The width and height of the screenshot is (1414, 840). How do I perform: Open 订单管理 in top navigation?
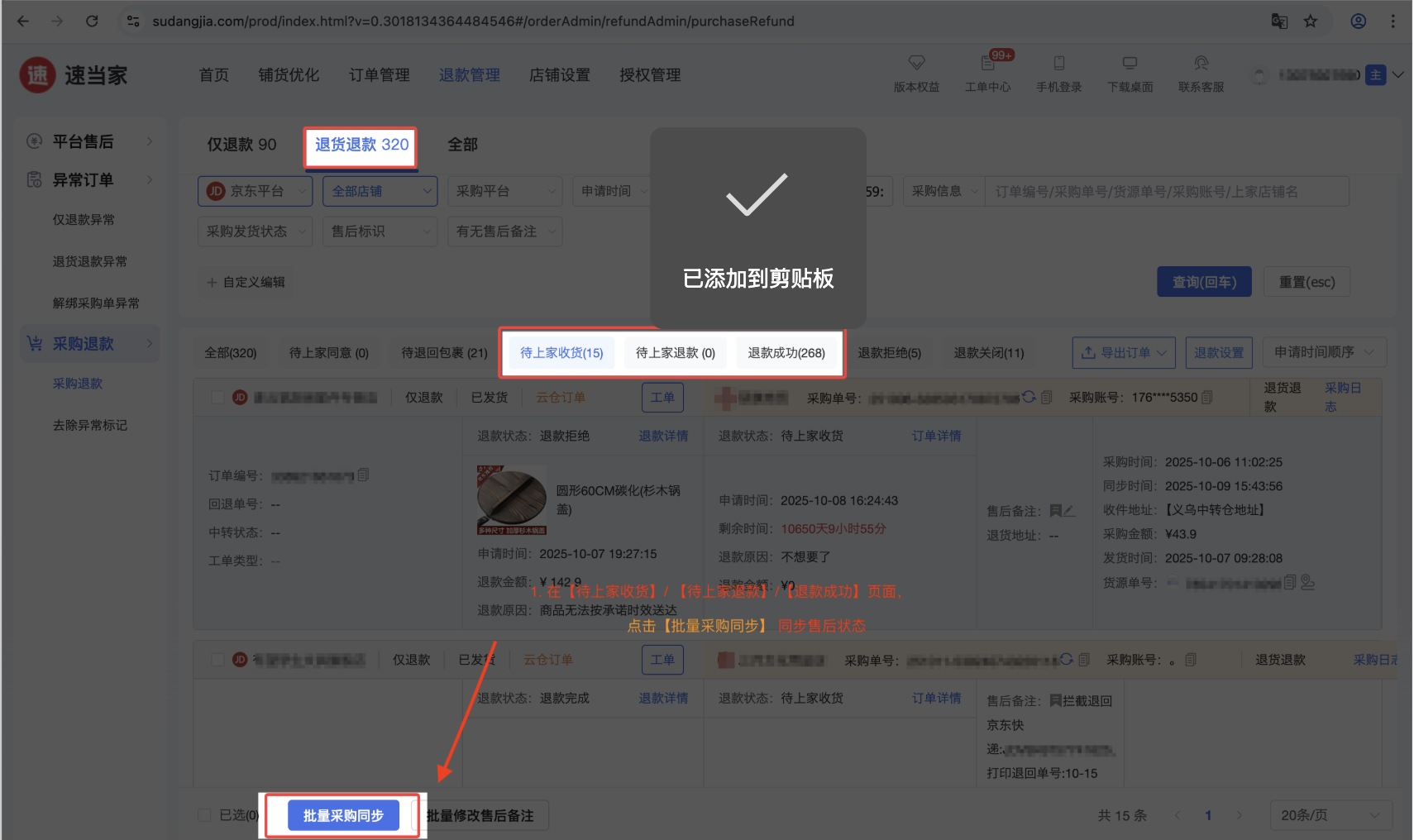(x=379, y=75)
